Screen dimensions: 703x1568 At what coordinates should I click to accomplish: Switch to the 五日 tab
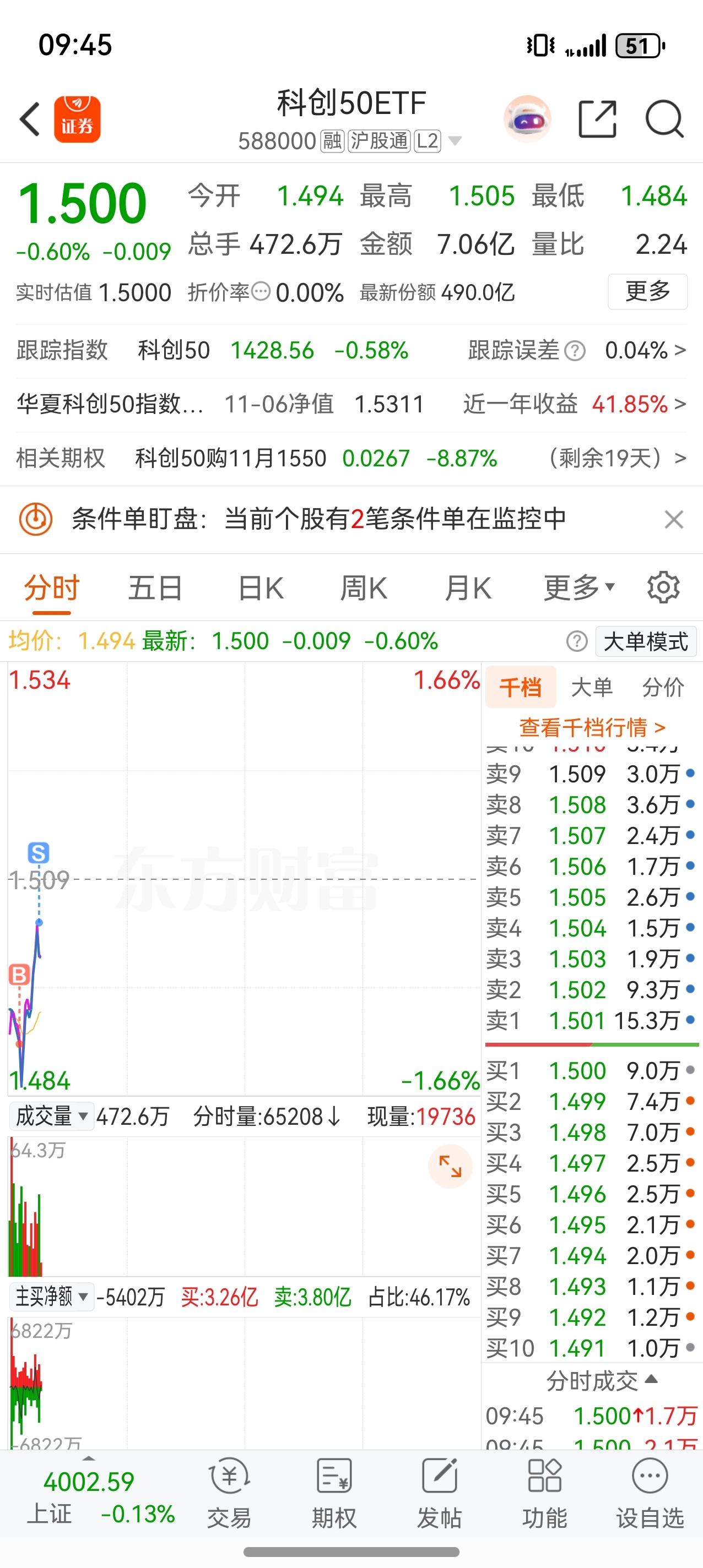pyautogui.click(x=155, y=588)
